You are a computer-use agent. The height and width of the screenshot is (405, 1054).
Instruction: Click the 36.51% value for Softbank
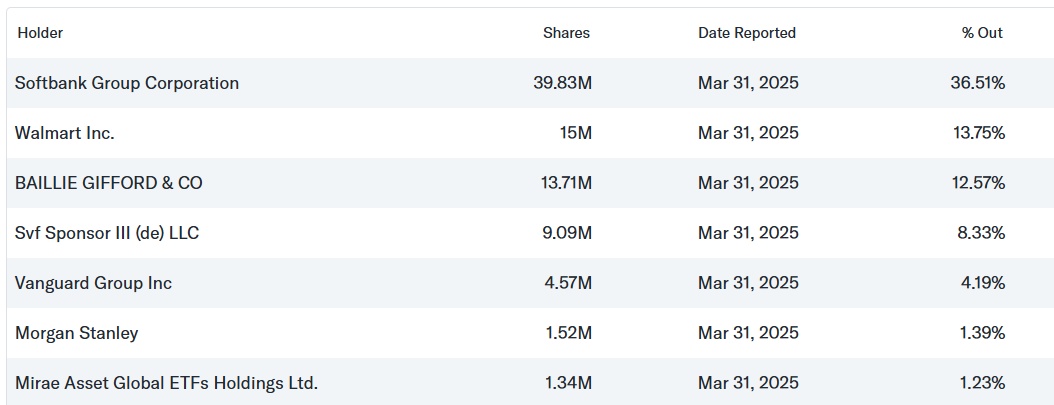pyautogui.click(x=977, y=83)
